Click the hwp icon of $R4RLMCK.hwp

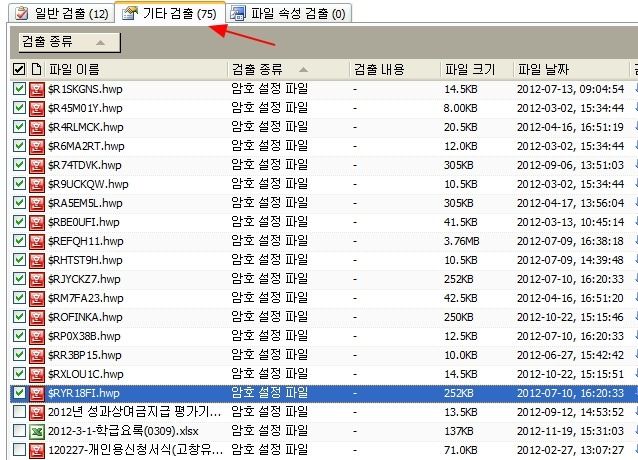(37, 127)
